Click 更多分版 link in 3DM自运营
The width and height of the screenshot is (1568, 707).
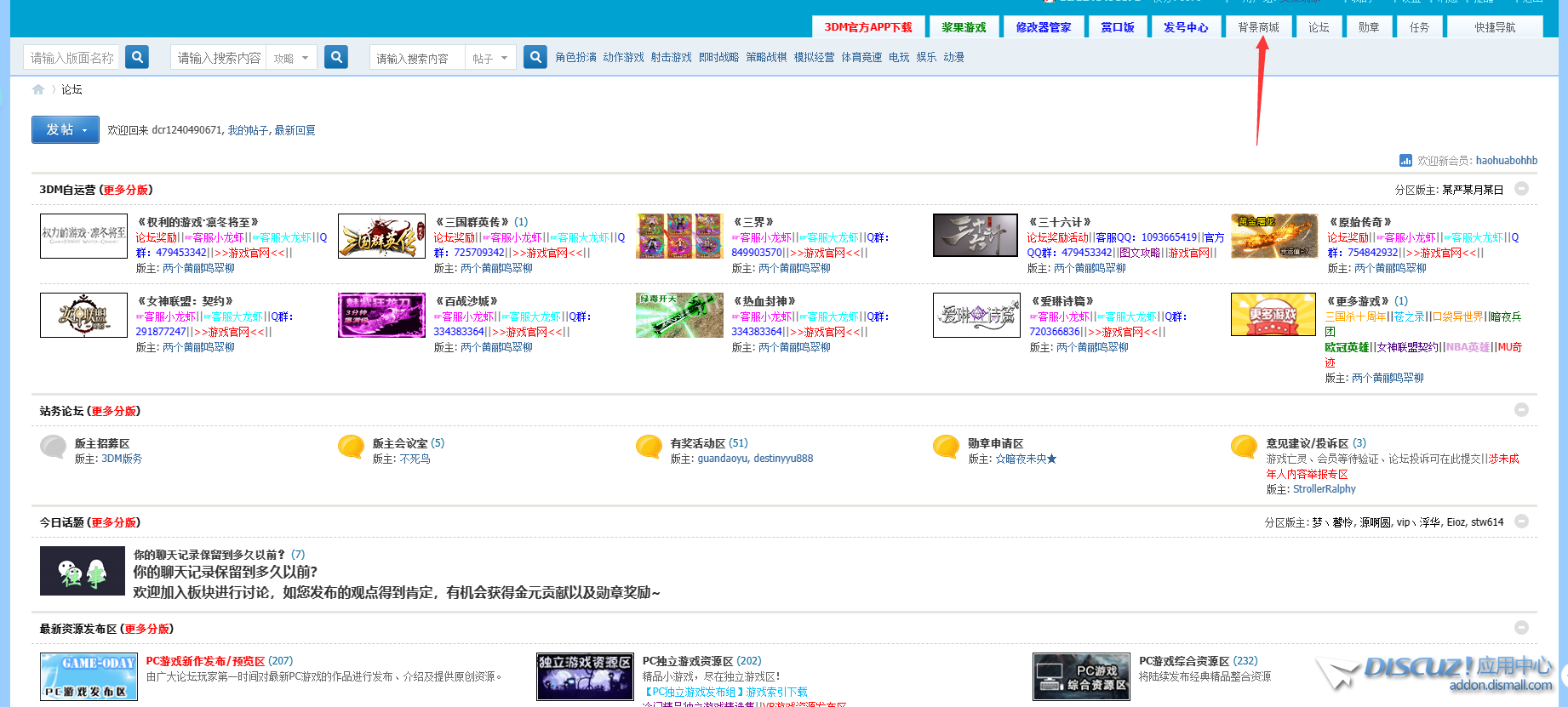126,190
